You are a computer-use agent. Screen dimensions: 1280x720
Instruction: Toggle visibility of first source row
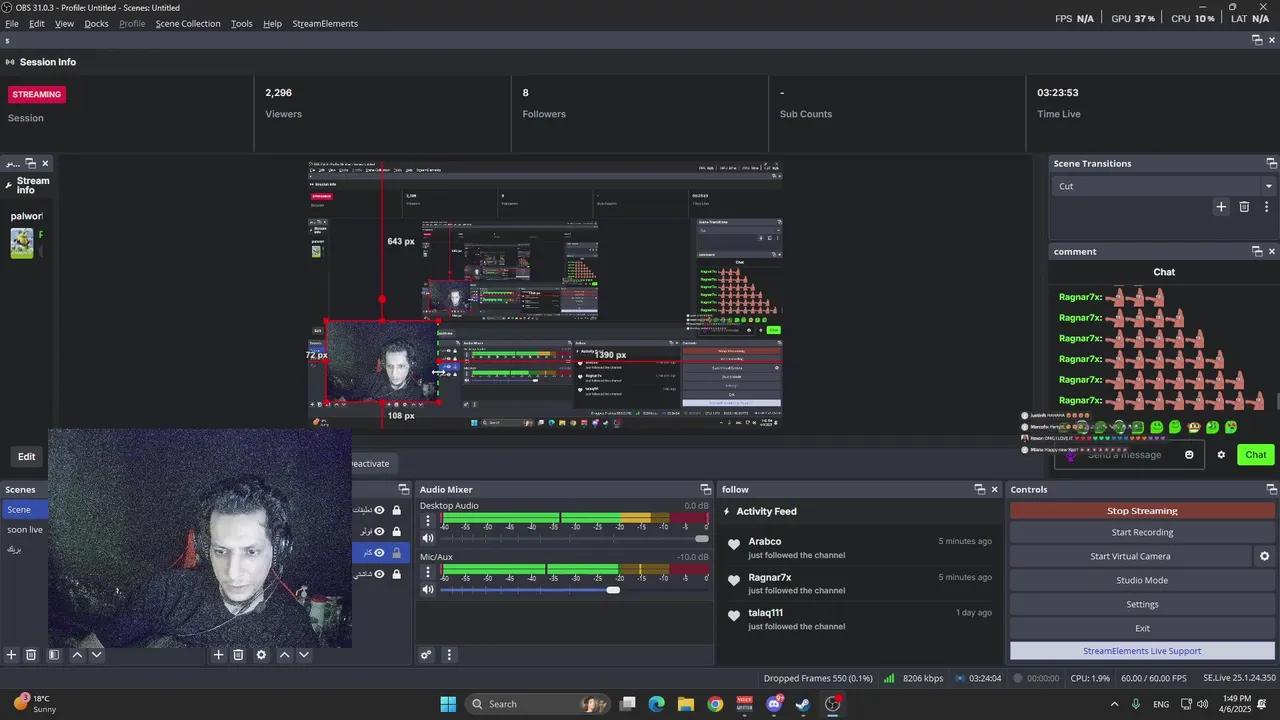coord(379,510)
